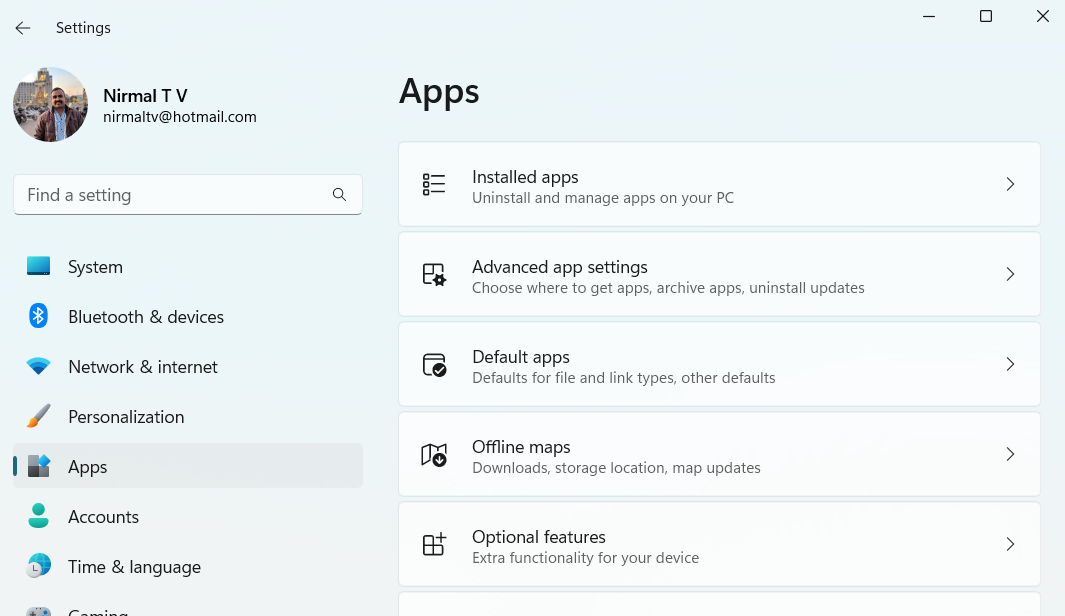Expand Optional features chevron arrow
Screen dimensions: 1065x616
point(1010,544)
